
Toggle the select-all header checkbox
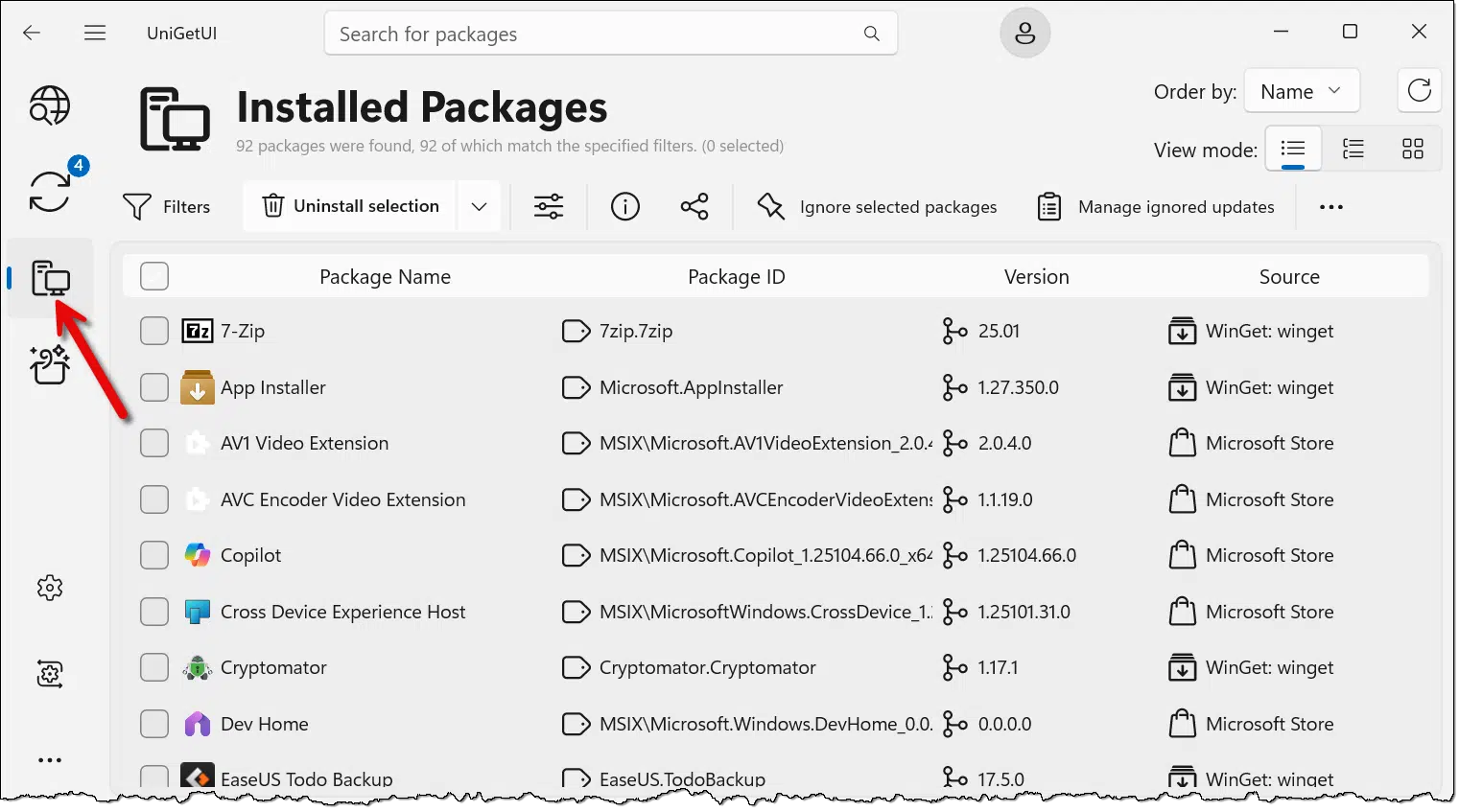coord(154,276)
